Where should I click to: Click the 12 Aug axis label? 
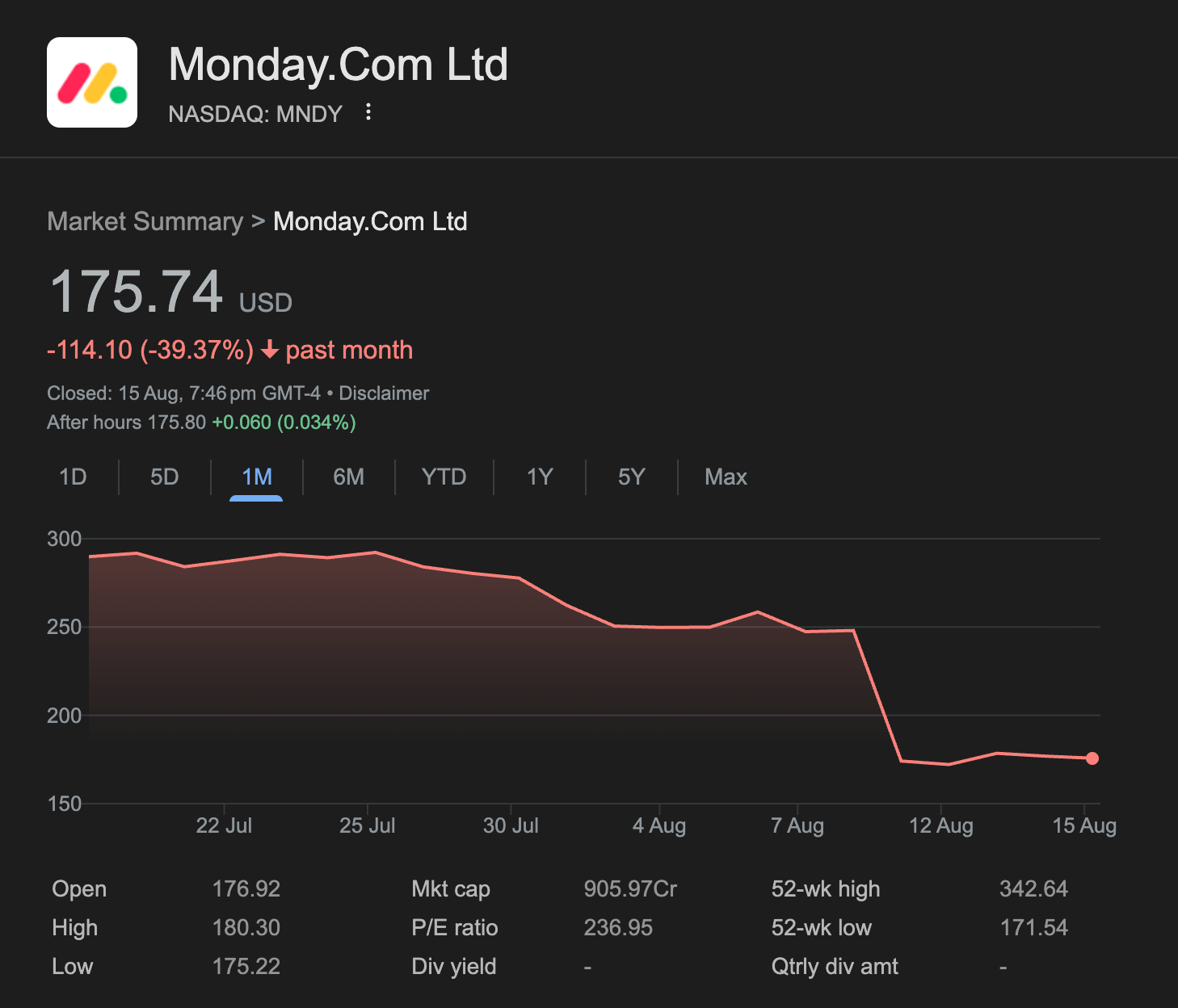pyautogui.click(x=941, y=825)
